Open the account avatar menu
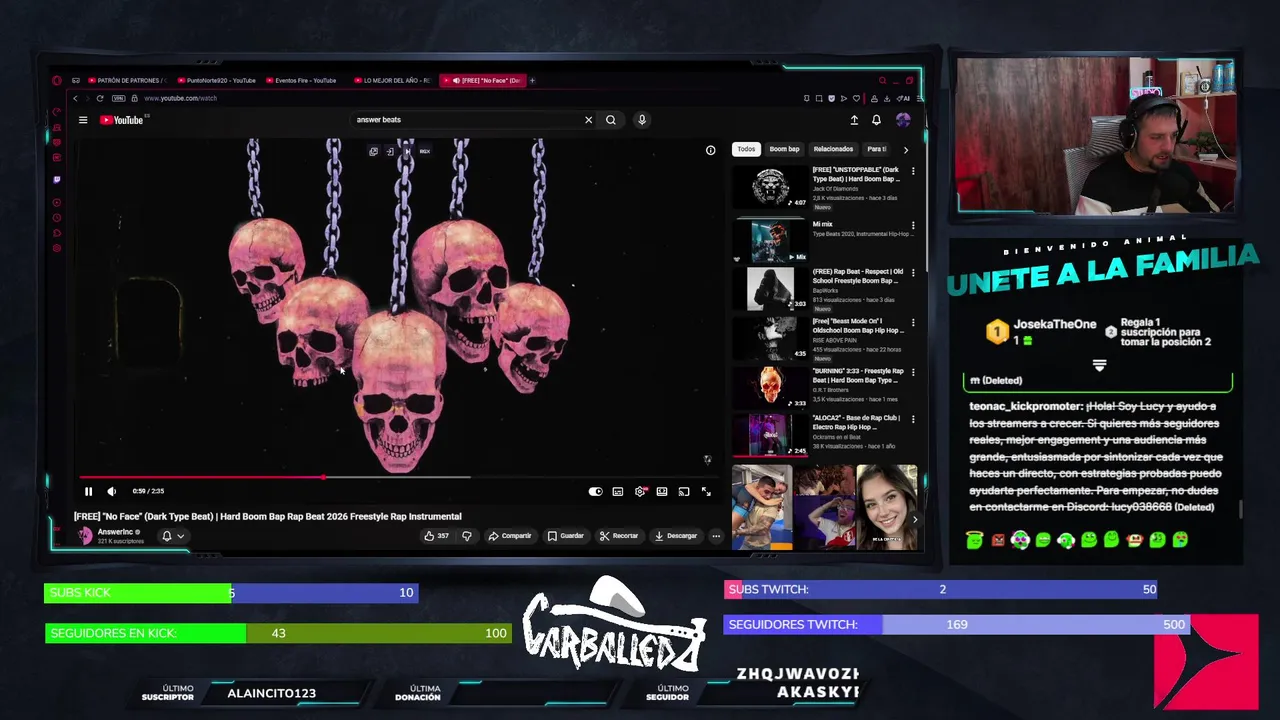1280x720 pixels. [x=903, y=120]
